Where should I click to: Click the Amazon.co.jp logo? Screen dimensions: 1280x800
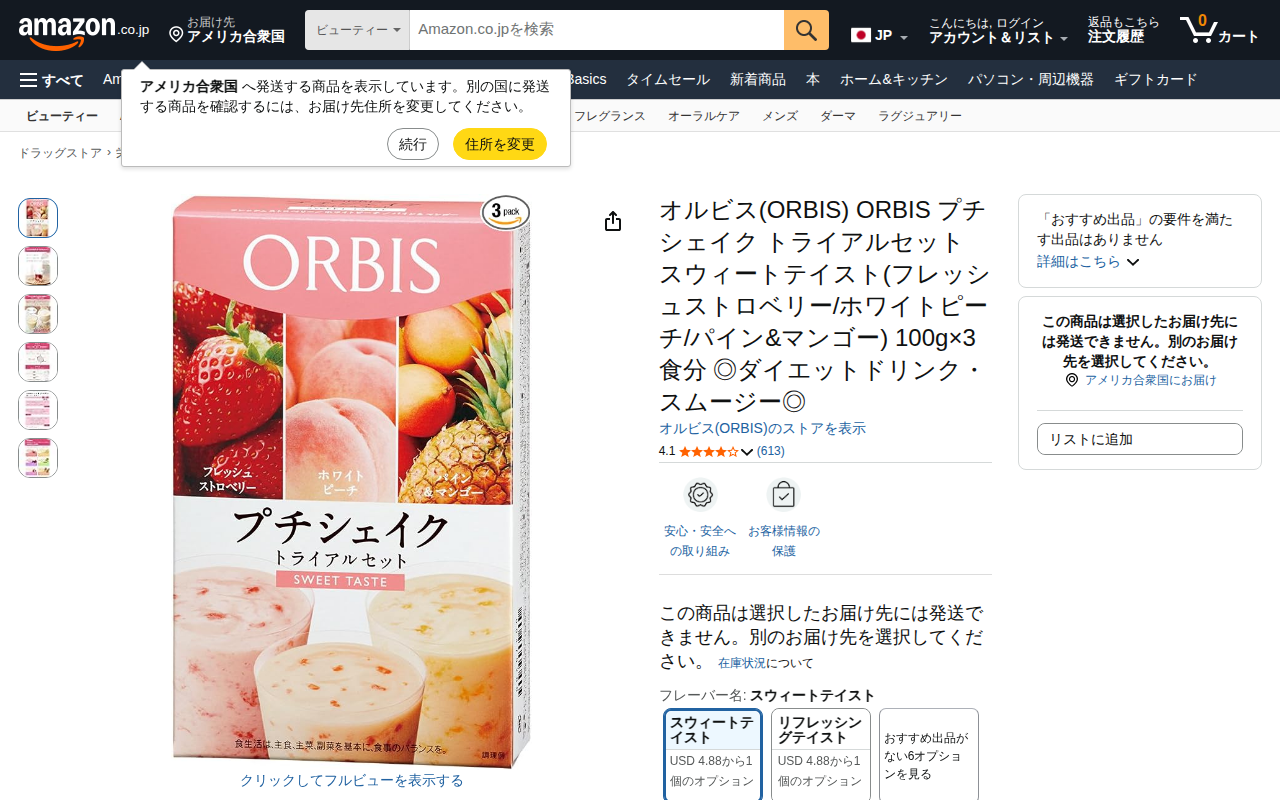pyautogui.click(x=84, y=30)
